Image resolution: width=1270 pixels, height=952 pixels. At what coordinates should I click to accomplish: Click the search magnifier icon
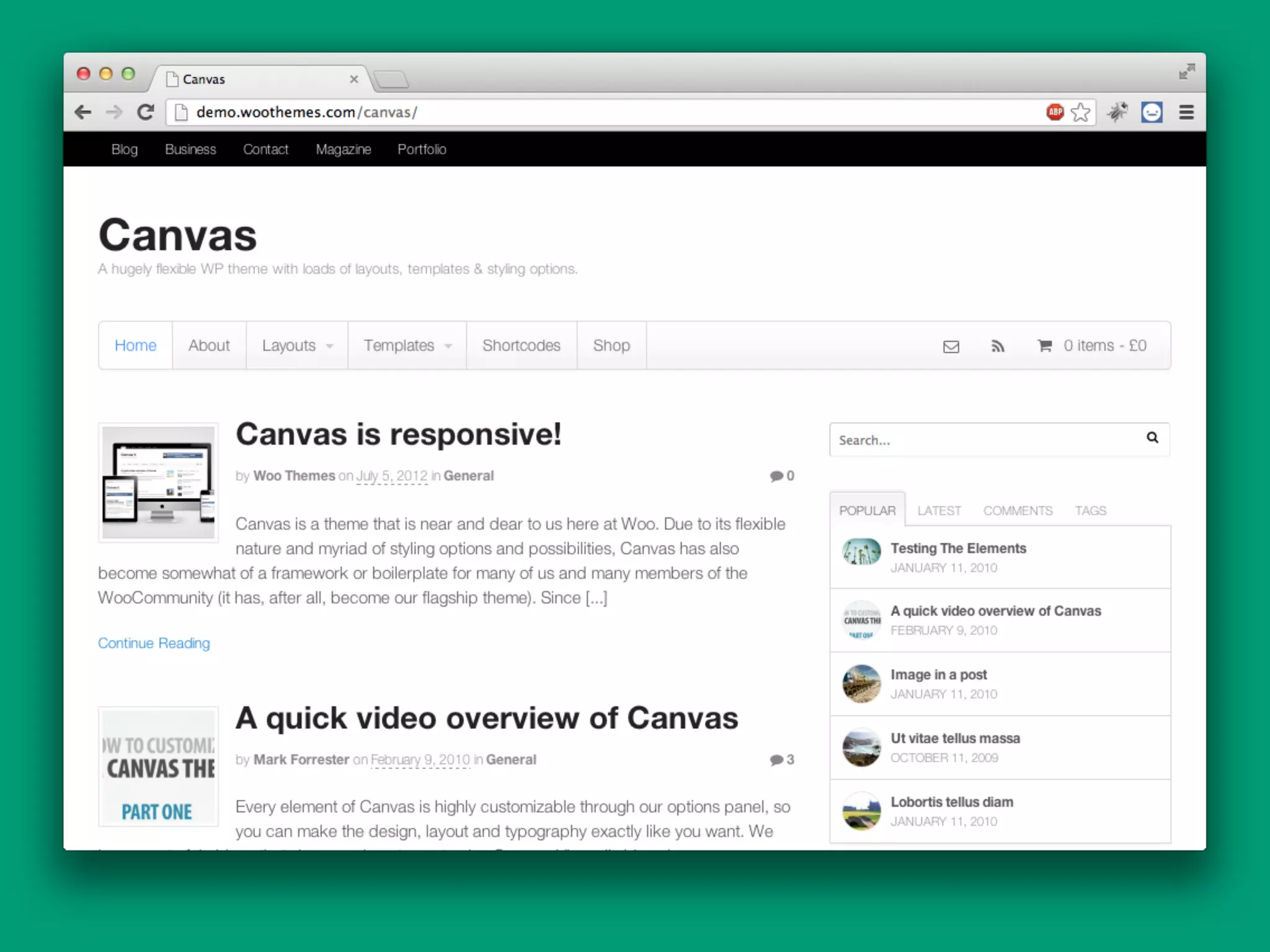tap(1152, 438)
